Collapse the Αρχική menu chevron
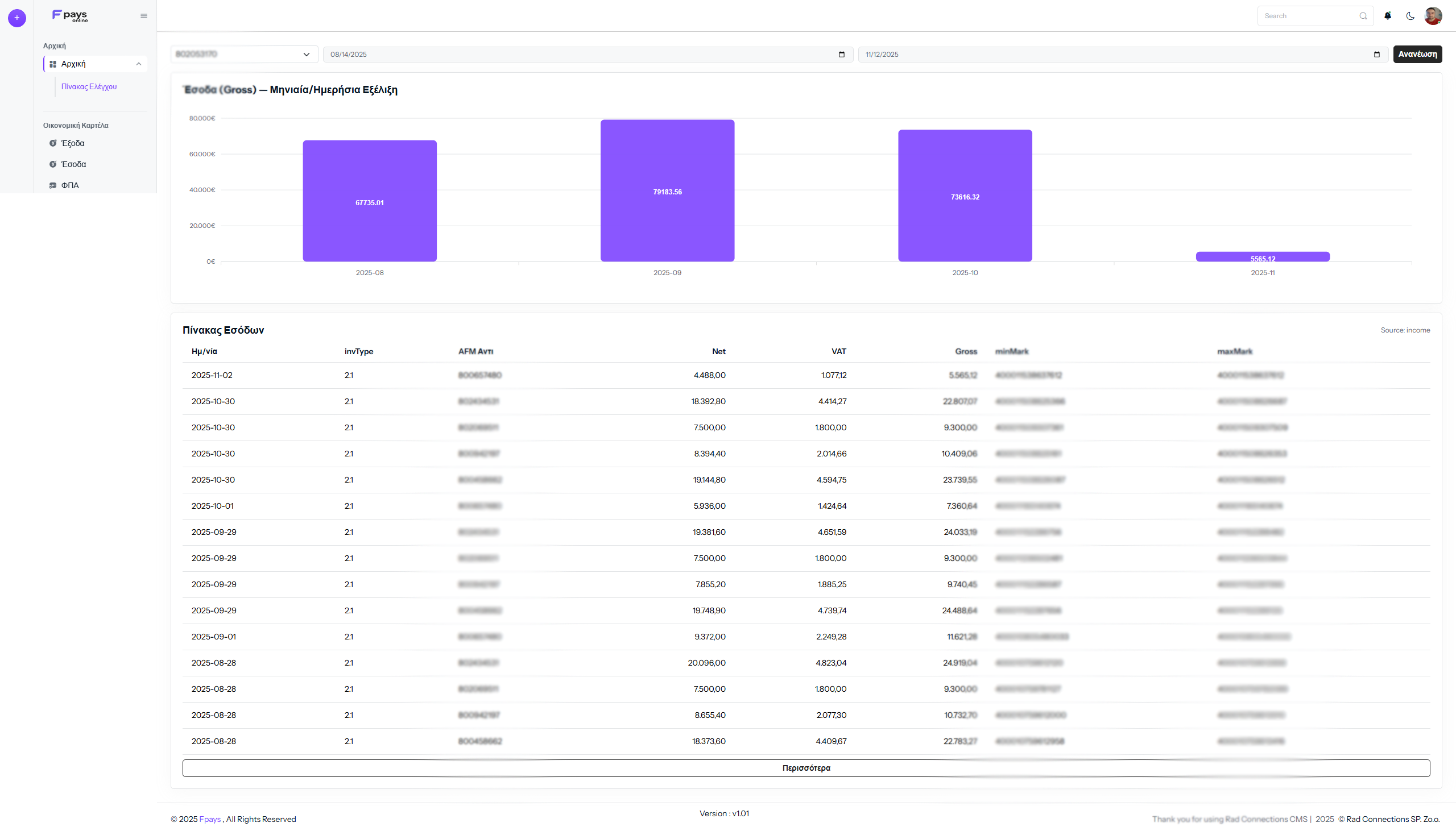 click(x=138, y=64)
